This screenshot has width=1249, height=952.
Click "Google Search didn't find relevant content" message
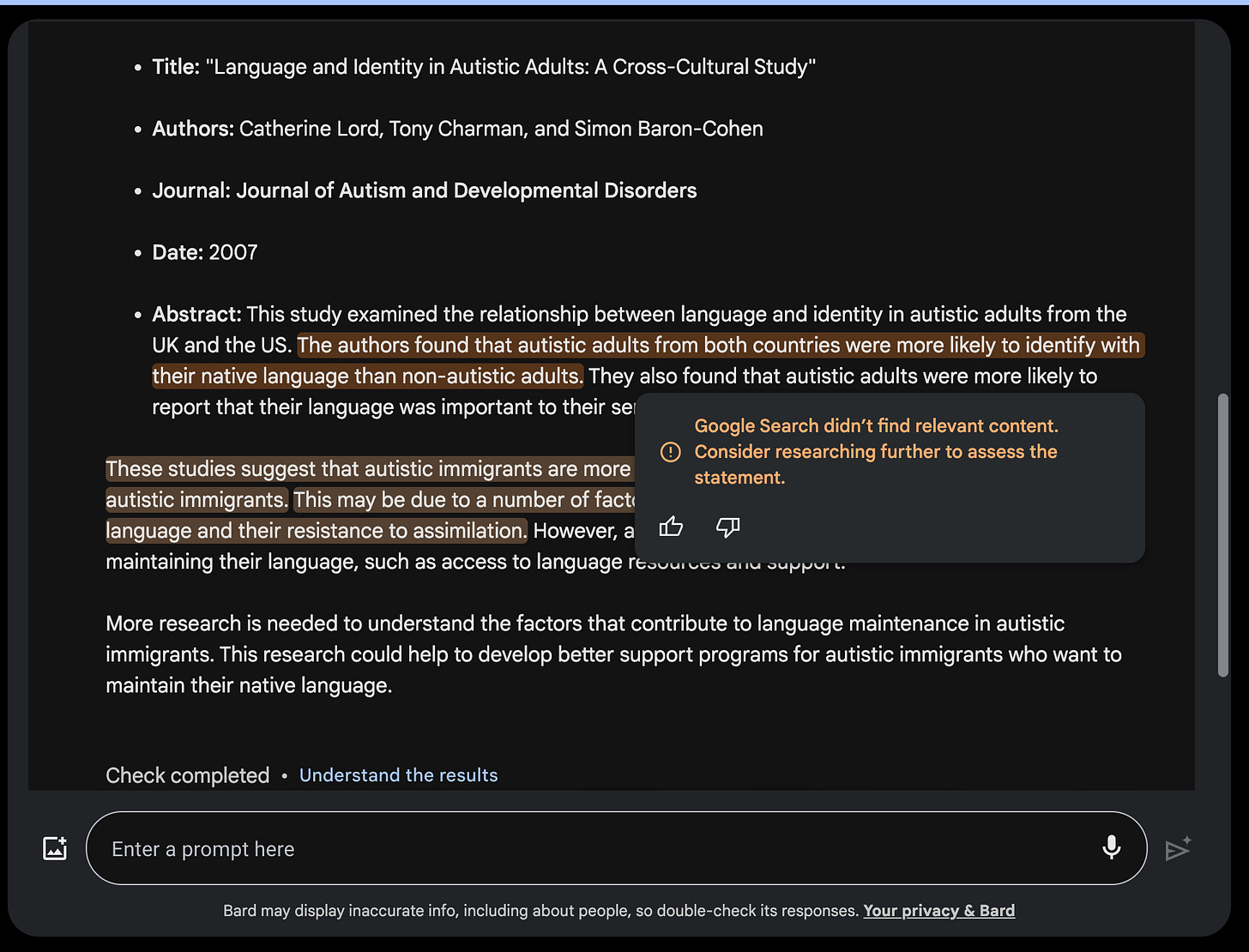(x=876, y=451)
